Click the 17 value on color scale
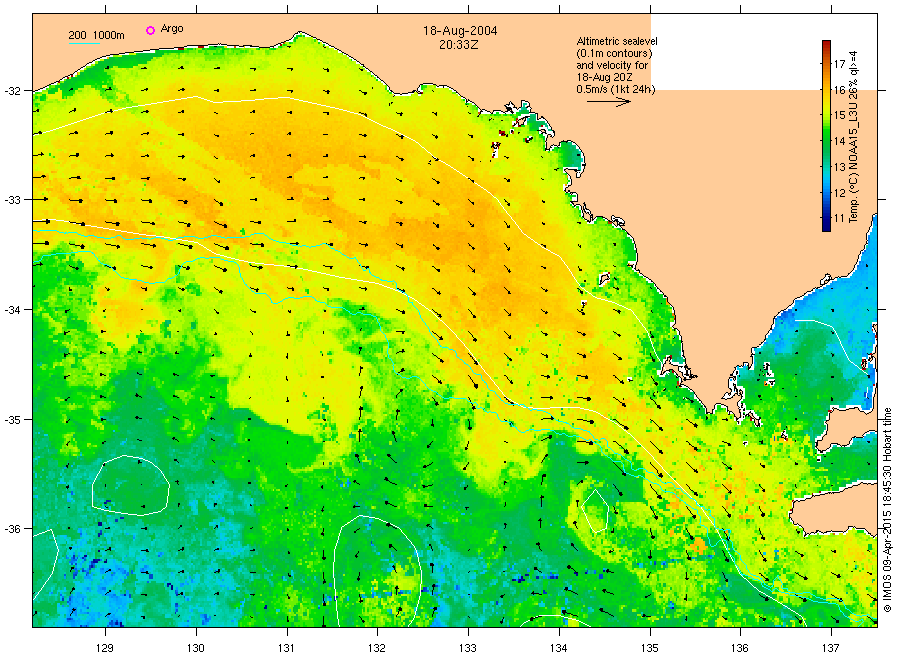 [839, 64]
